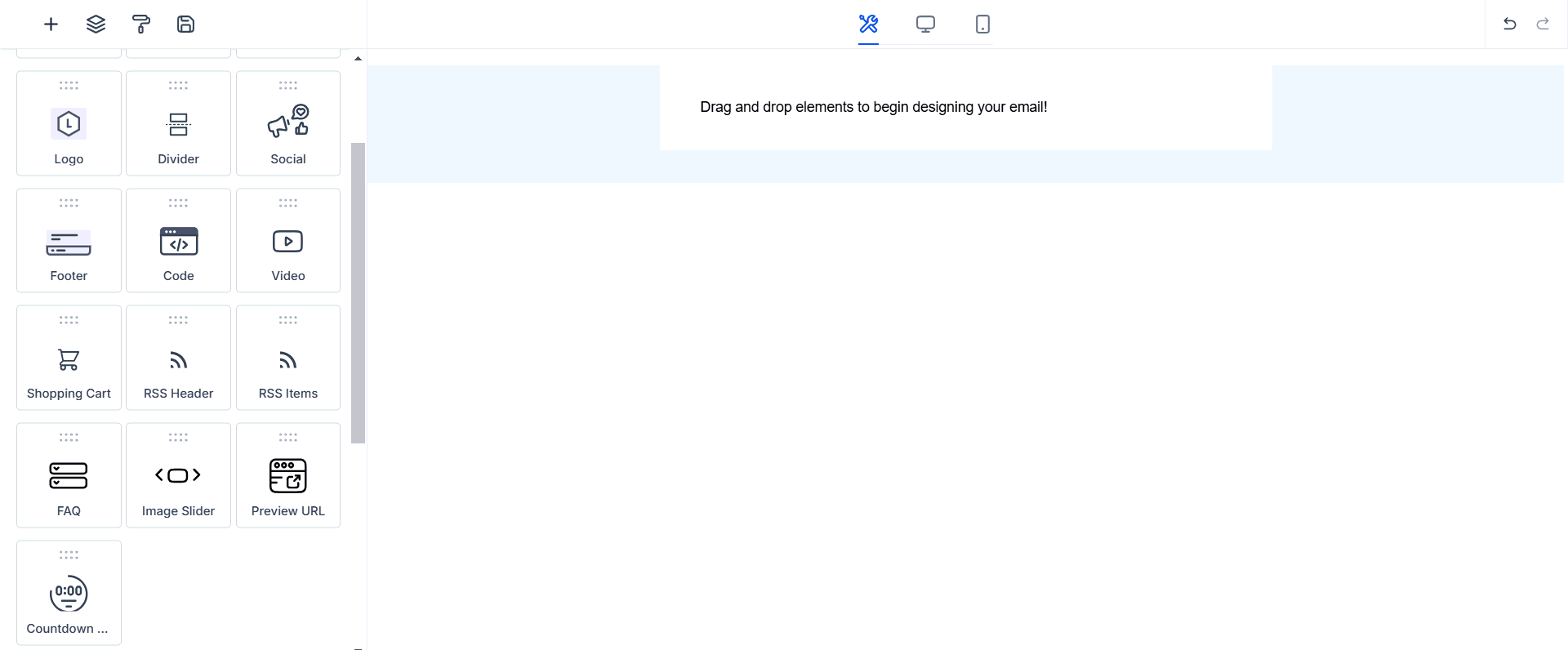Select the Social element
This screenshot has height=650, width=1568.
pyautogui.click(x=288, y=123)
